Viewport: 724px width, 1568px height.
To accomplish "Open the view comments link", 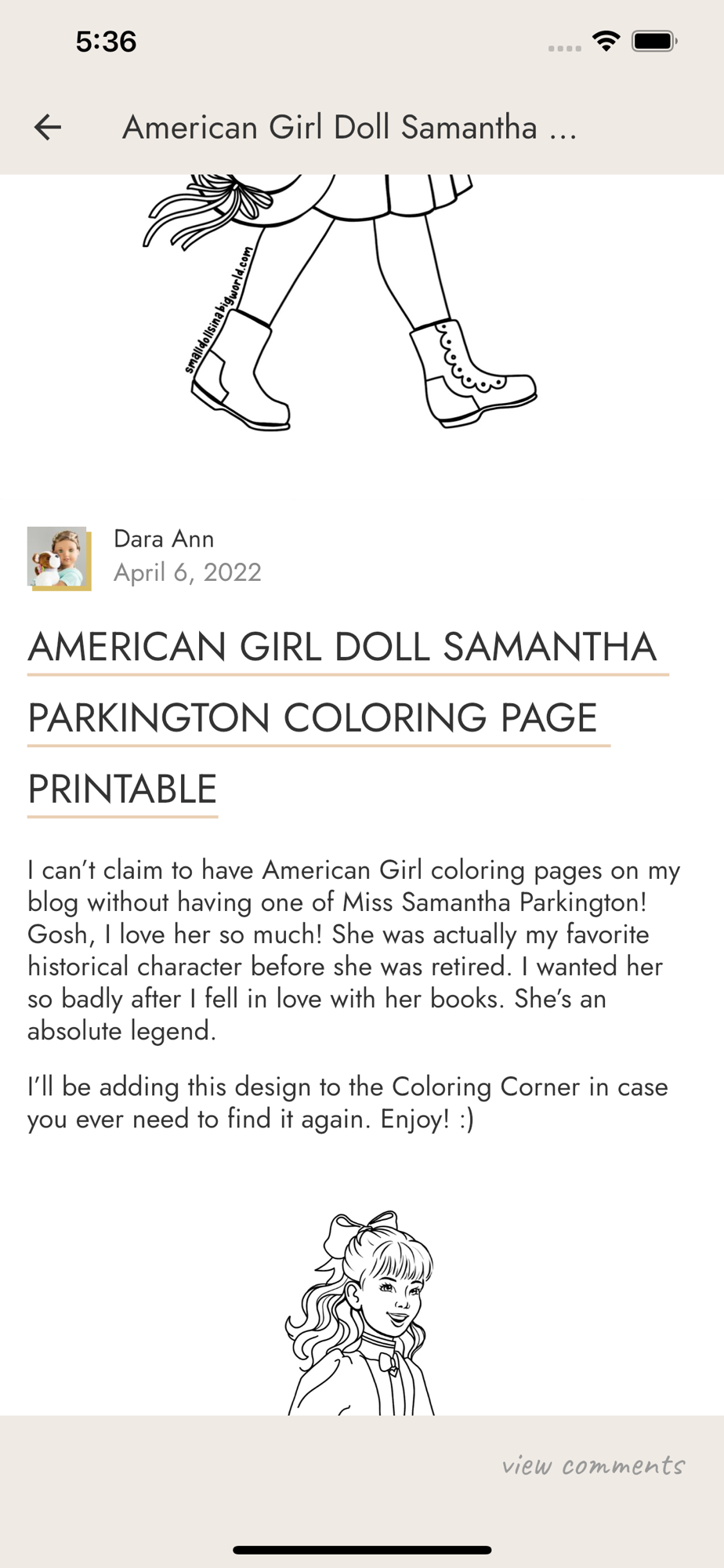I will (x=593, y=1465).
